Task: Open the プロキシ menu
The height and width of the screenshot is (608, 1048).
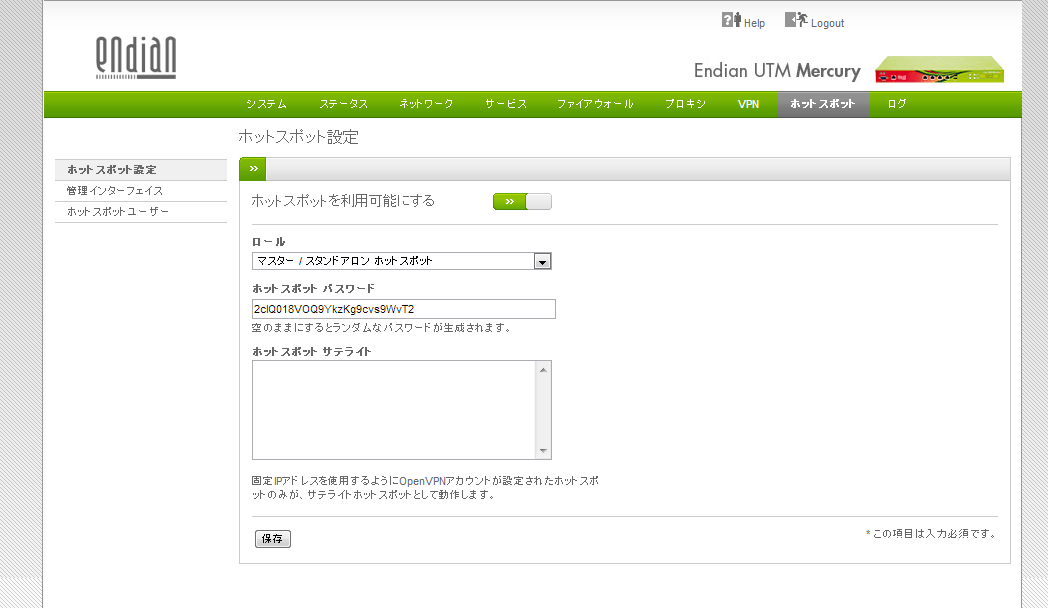Action: point(685,104)
